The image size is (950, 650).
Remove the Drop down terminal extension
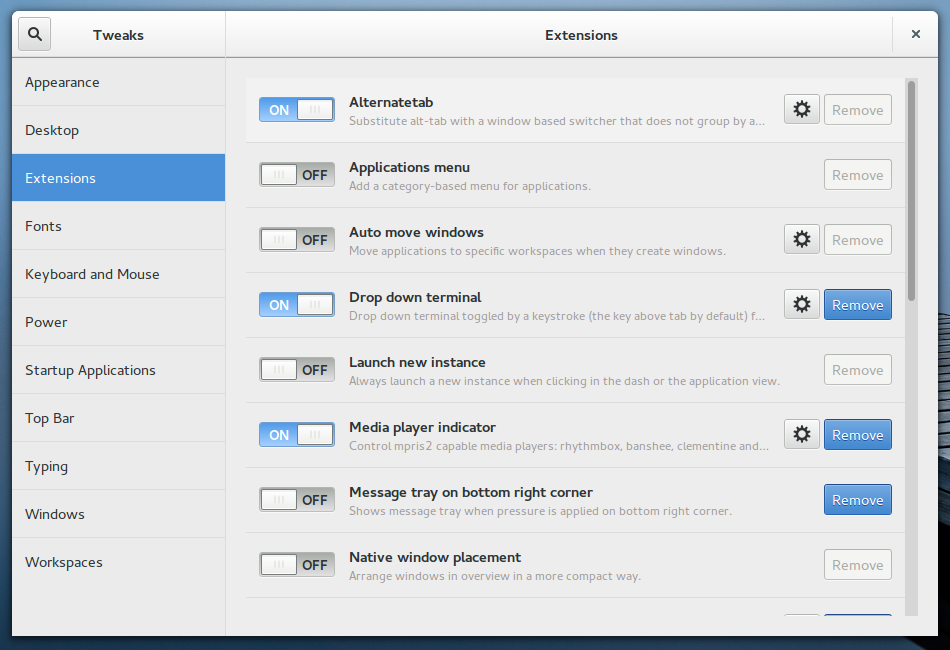(857, 305)
